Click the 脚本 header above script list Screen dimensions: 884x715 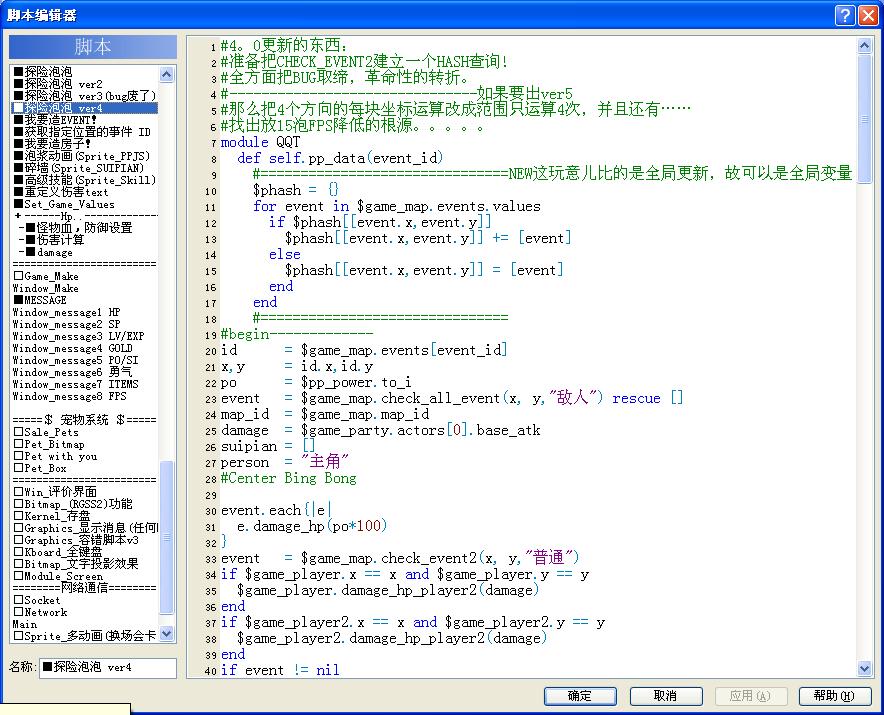[x=93, y=47]
